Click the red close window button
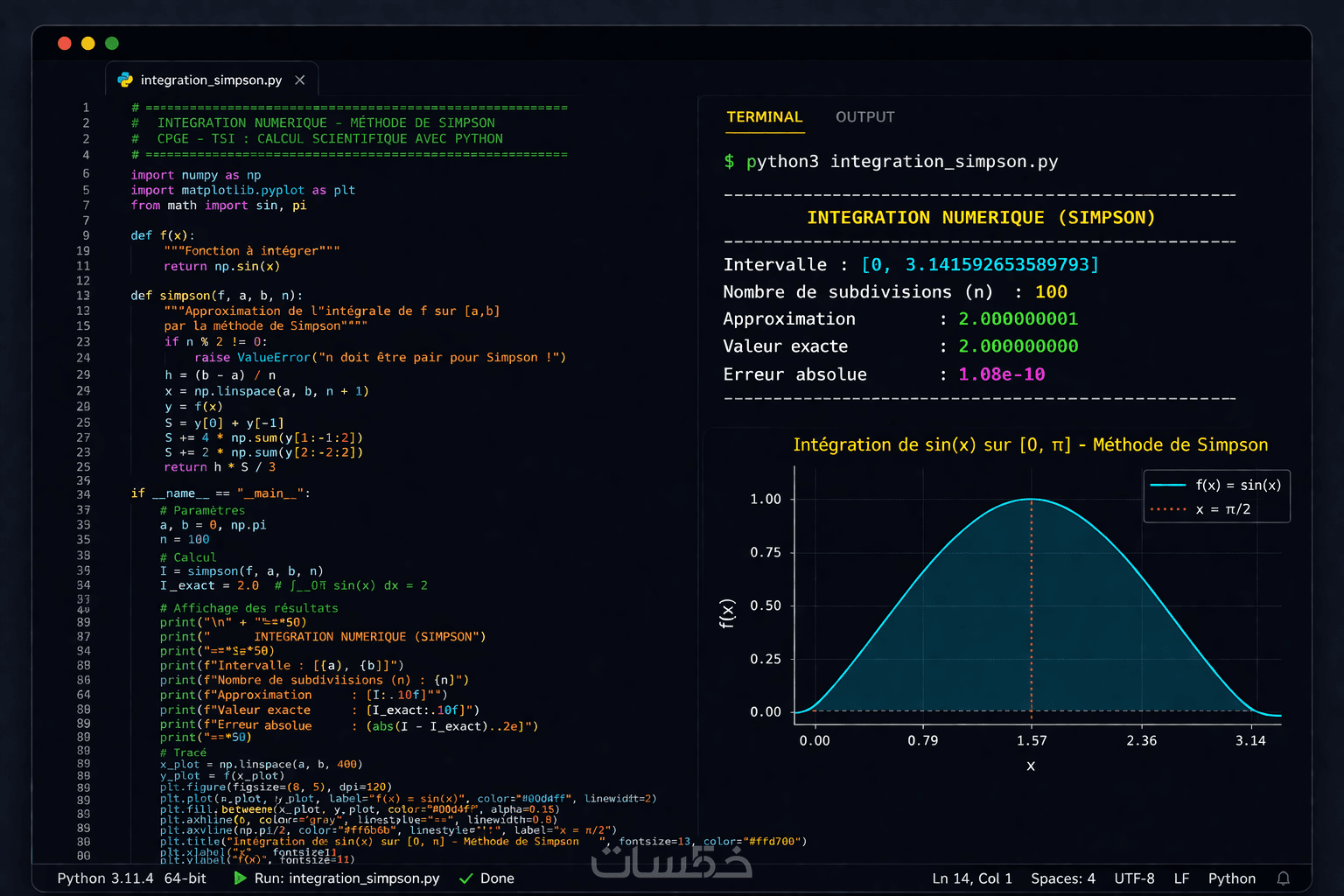 (64, 43)
